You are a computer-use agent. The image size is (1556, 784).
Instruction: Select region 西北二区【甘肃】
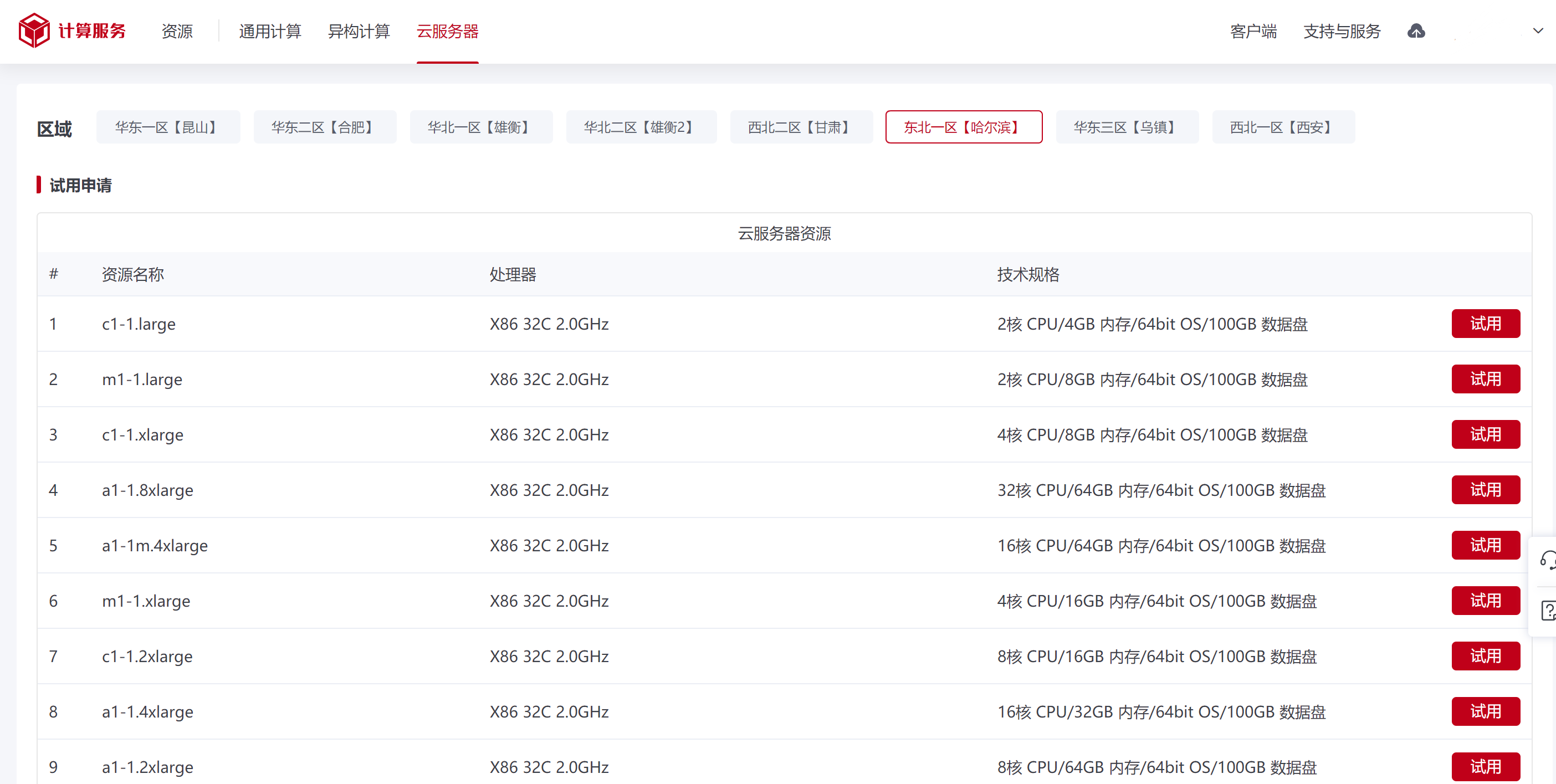pos(802,127)
